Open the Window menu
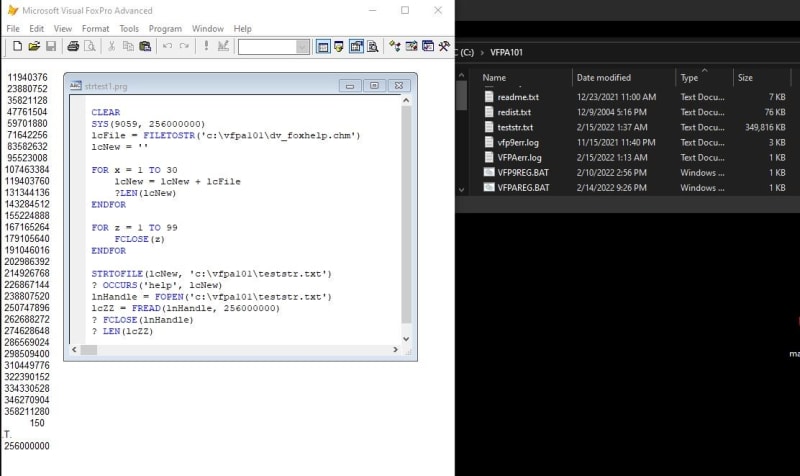The image size is (800, 476). click(x=208, y=29)
